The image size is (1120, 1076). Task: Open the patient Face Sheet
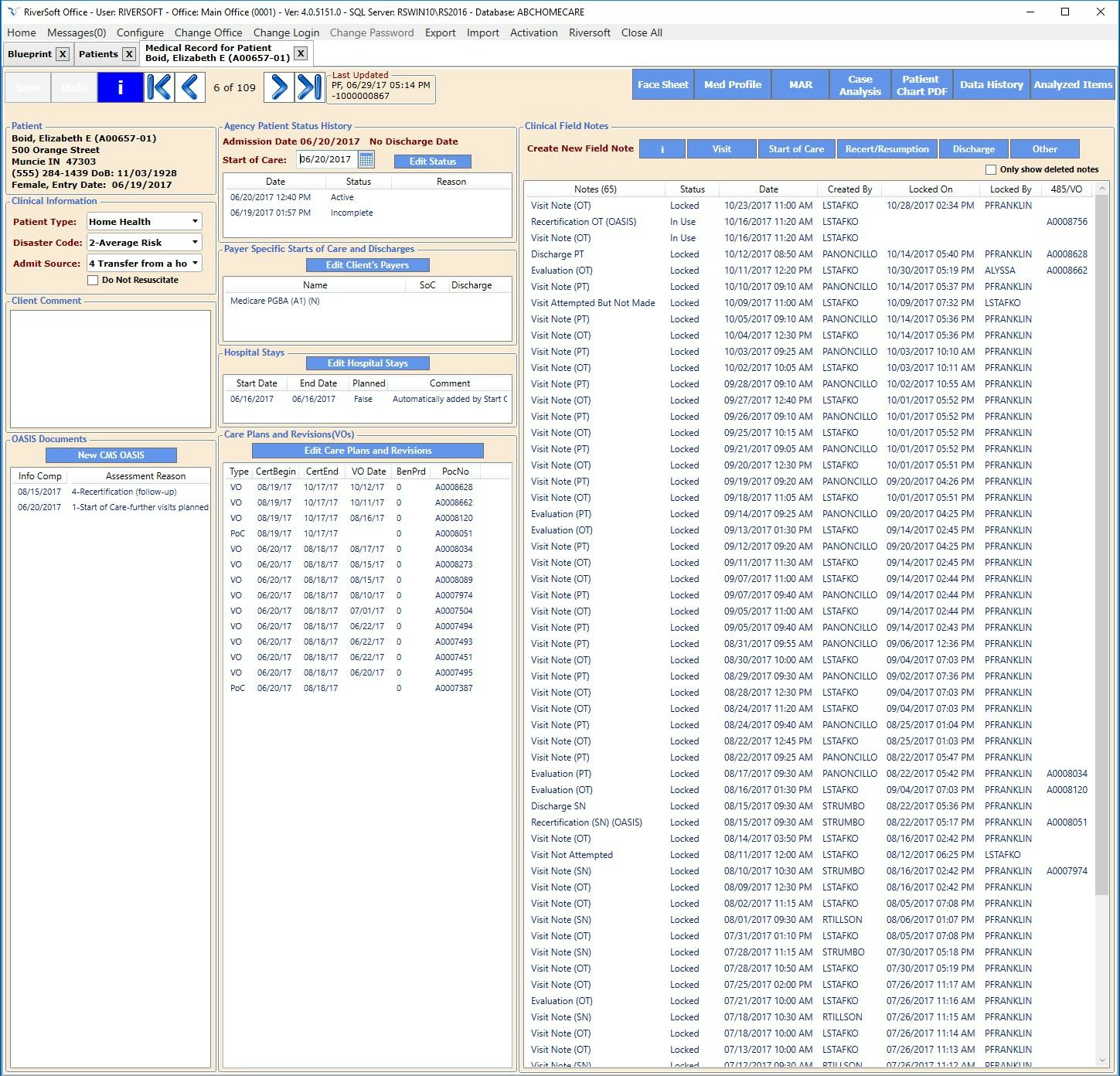[662, 84]
